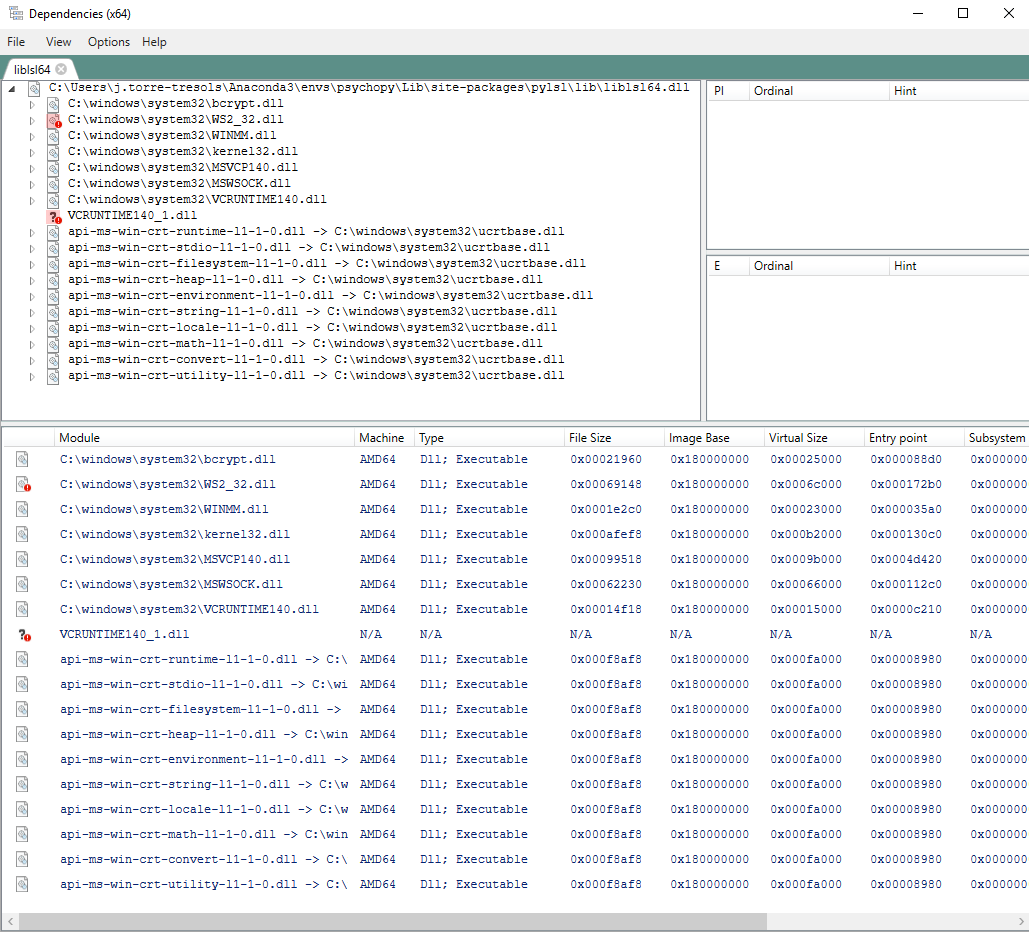Viewport: 1029px width, 932px height.
Task: Click the error badge beside WS2_32.dll in the module list
Action: pos(22,484)
